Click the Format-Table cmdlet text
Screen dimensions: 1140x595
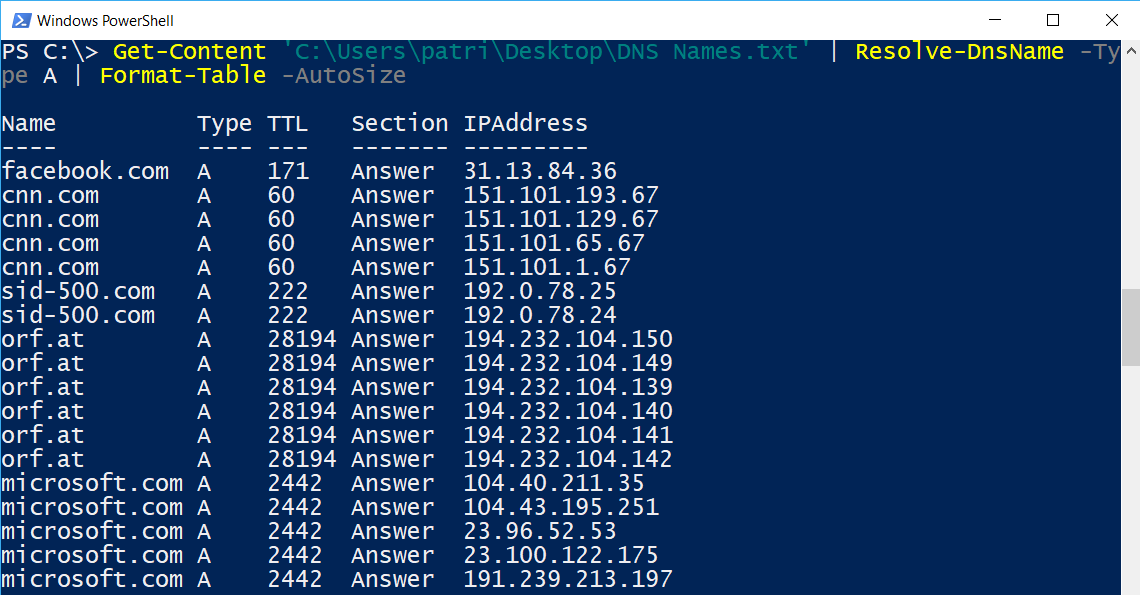point(182,75)
